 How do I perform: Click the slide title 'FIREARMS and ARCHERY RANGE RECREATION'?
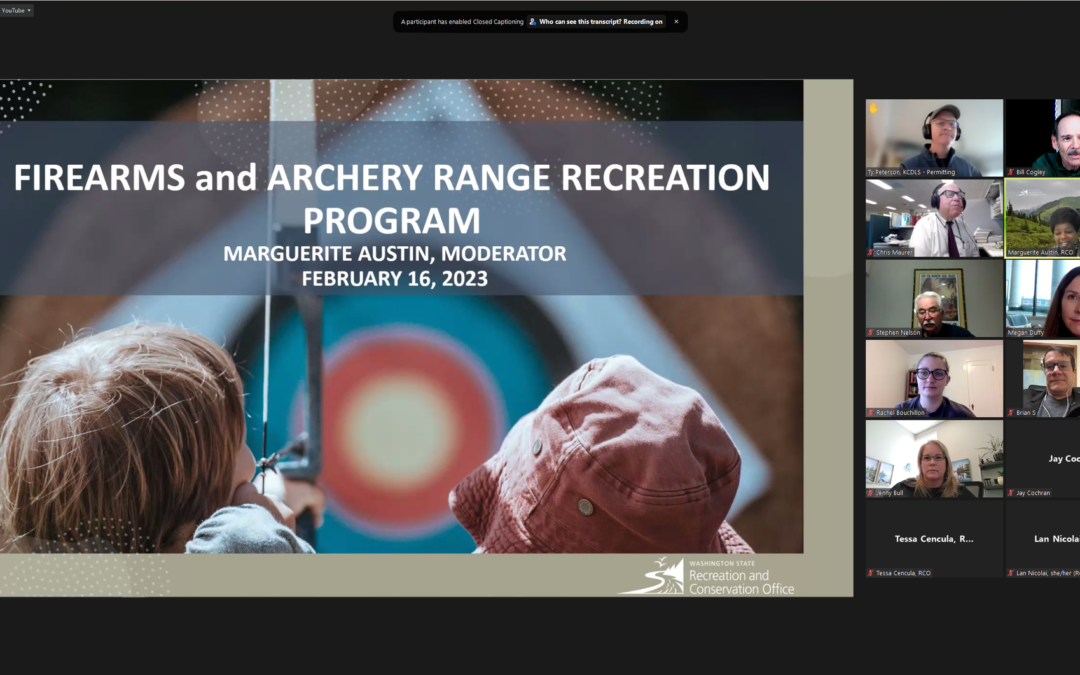click(x=391, y=177)
